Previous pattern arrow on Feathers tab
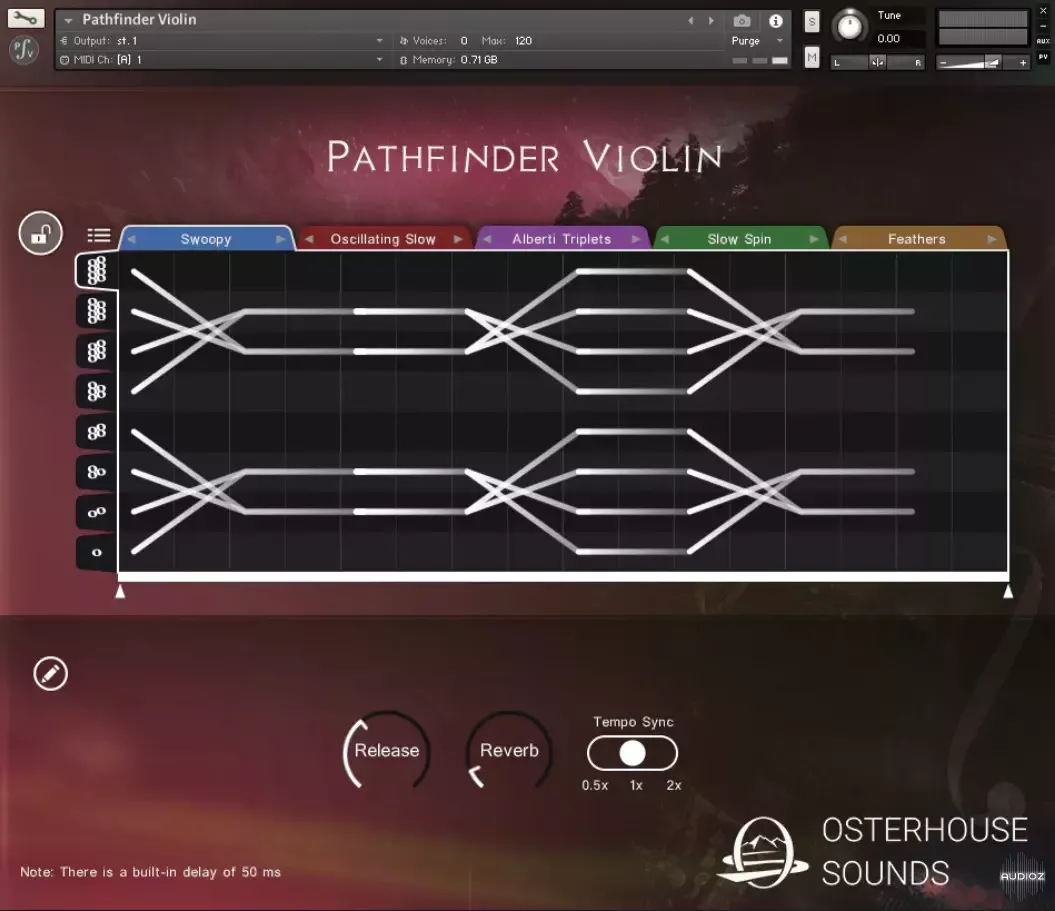The width and height of the screenshot is (1055, 911). pos(842,240)
